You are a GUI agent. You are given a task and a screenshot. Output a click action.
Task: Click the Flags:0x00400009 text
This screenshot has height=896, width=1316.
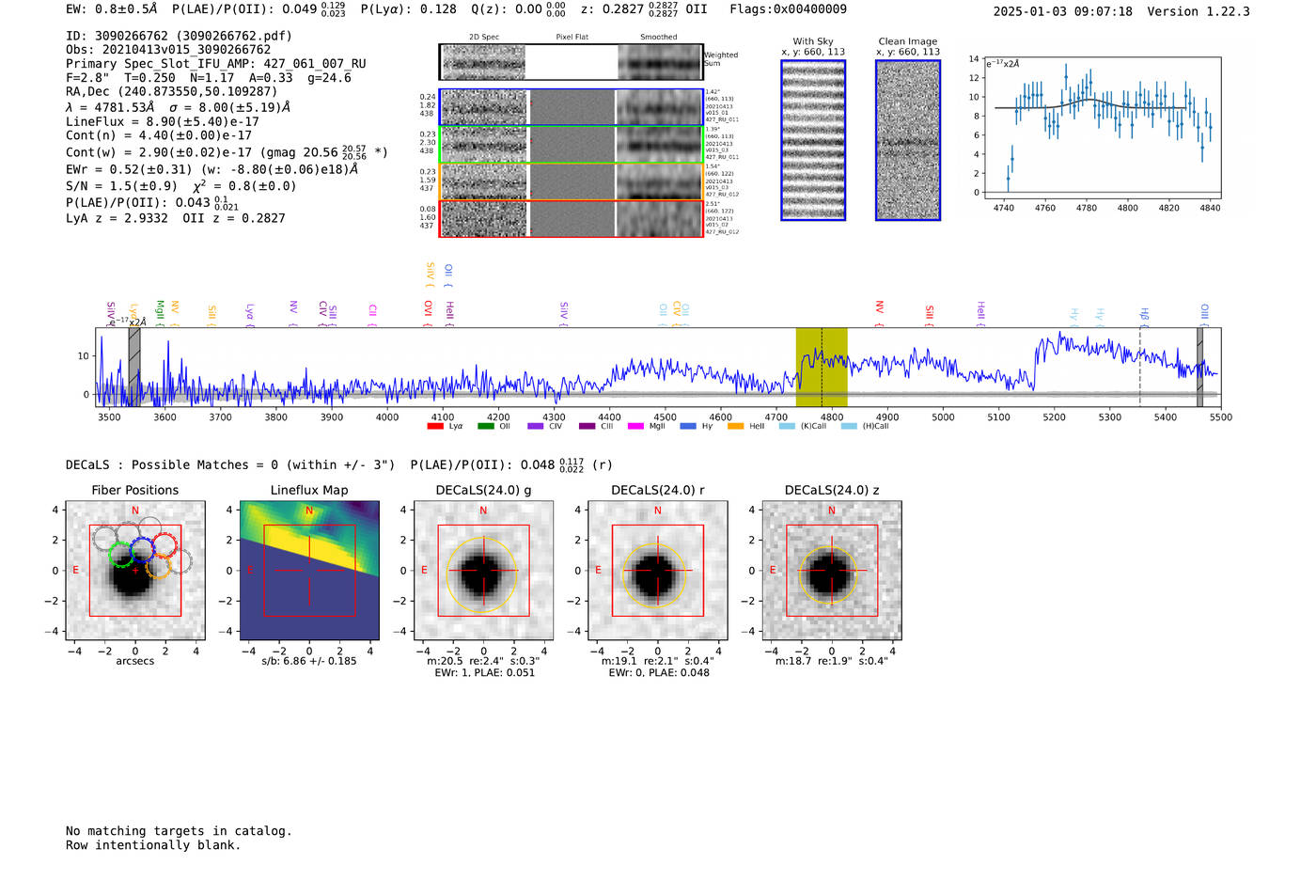pos(788,9)
